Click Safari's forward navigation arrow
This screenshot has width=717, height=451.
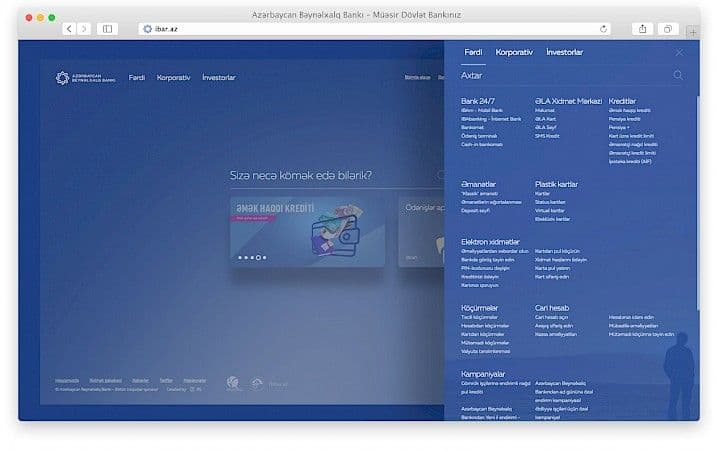click(84, 29)
